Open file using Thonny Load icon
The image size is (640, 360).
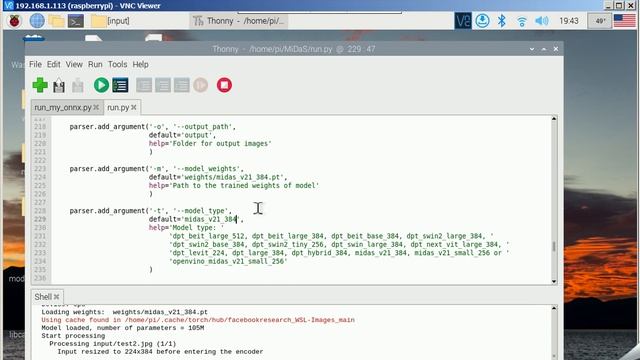(x=59, y=85)
